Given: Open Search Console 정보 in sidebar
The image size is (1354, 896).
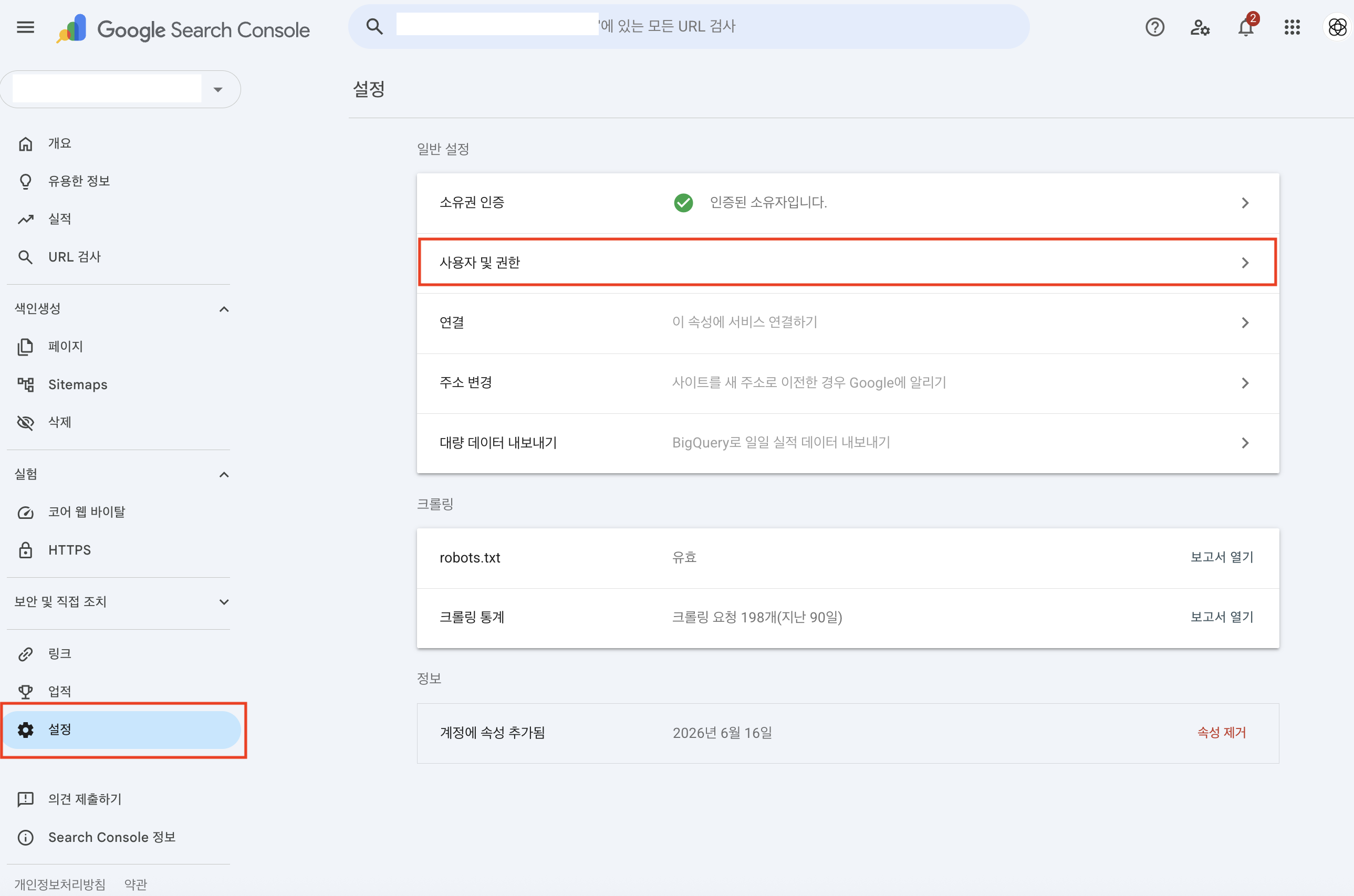Looking at the screenshot, I should pos(112,837).
